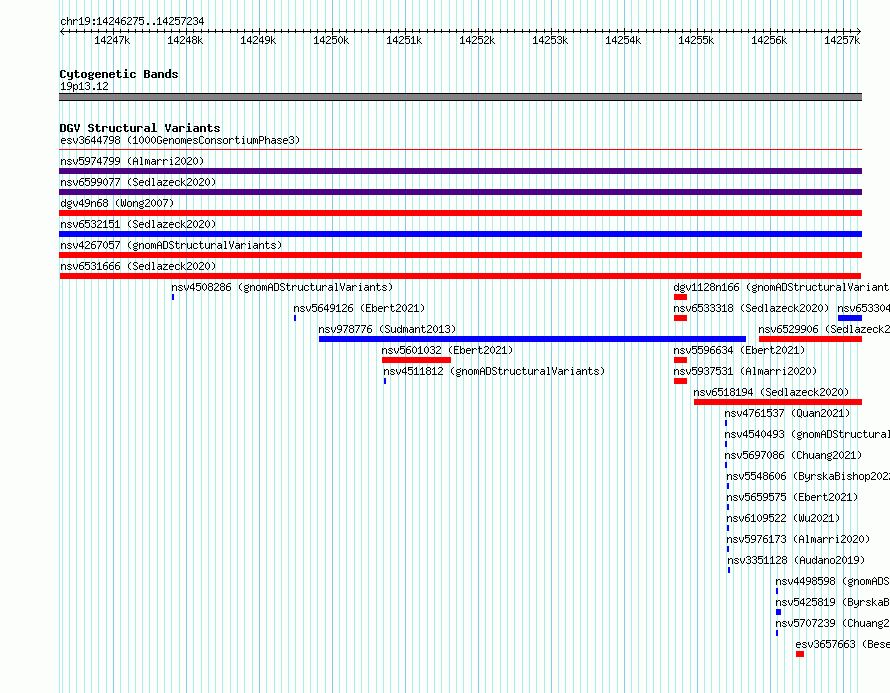Open the nsv6599077 Sedlazeck2020 variant label
Screen dimensions: 890x693
click(x=138, y=182)
